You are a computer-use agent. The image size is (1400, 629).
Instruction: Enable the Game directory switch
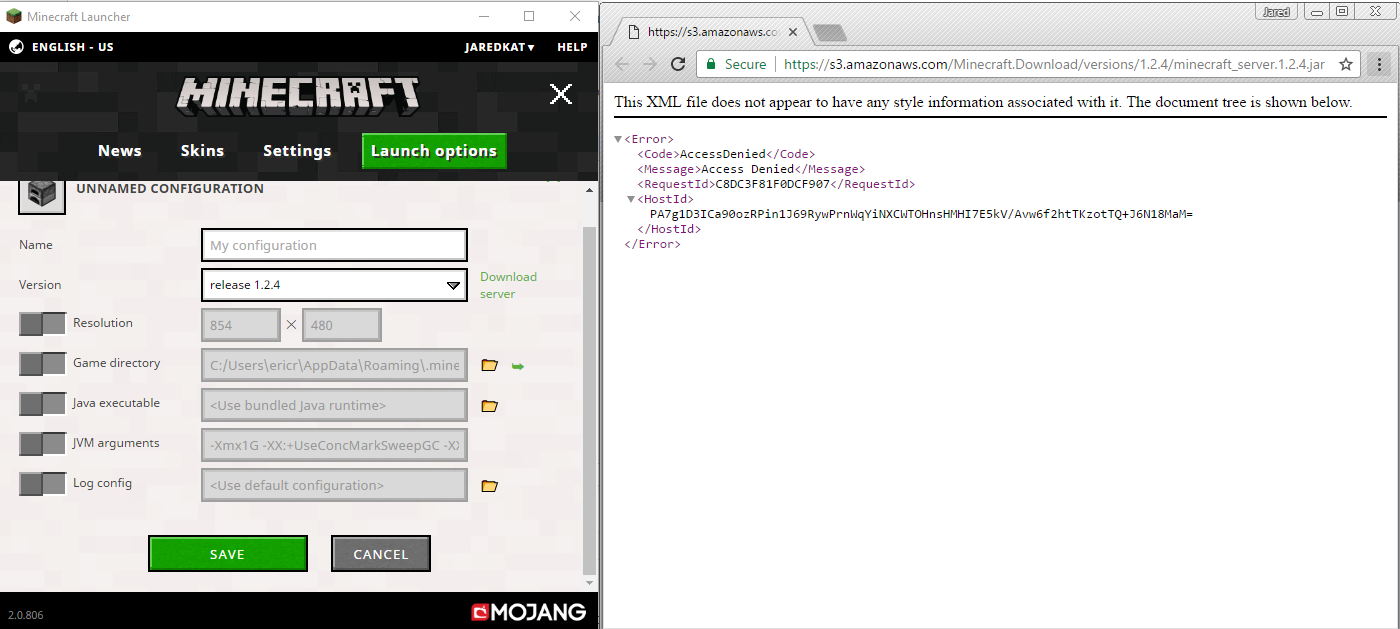point(42,364)
